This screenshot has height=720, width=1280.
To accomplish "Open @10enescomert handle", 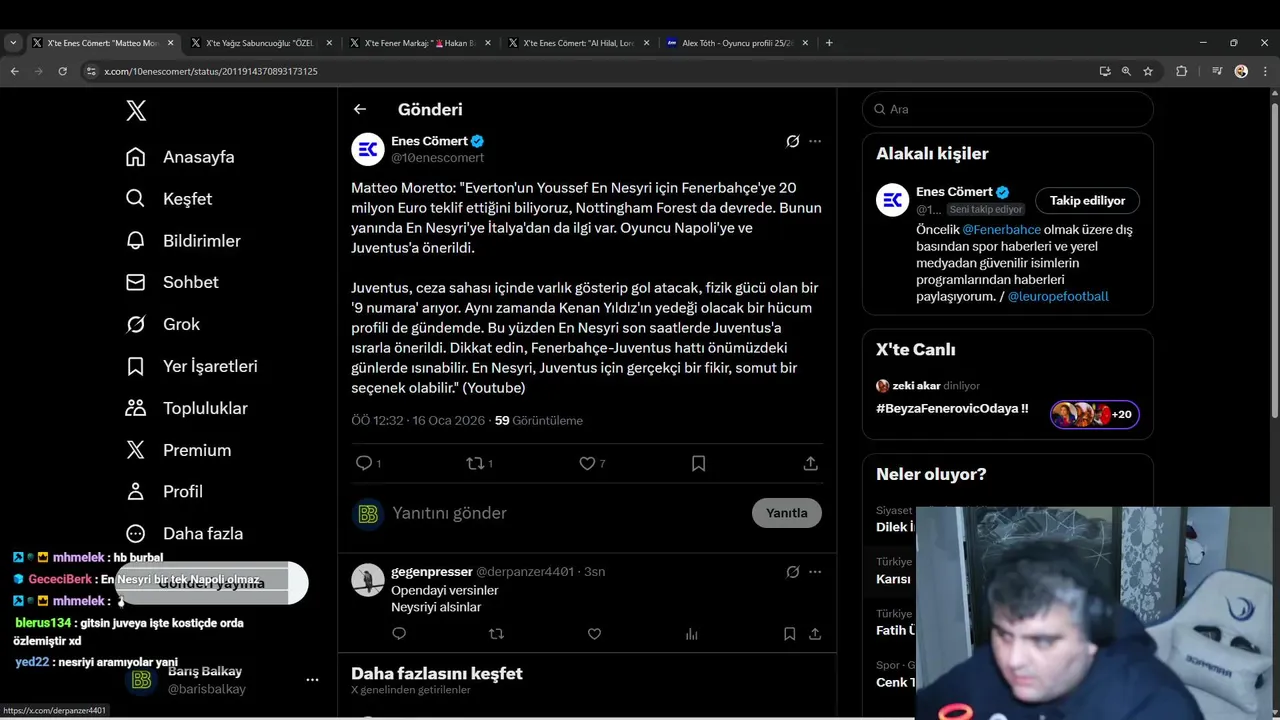I will [x=437, y=158].
